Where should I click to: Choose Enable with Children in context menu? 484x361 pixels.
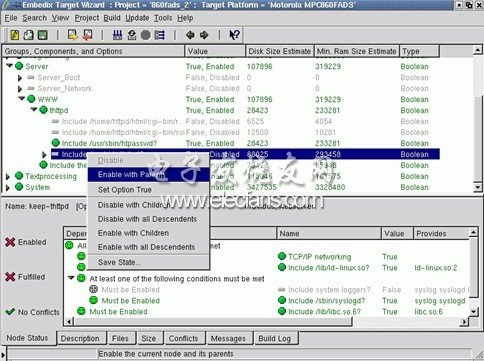coord(148,233)
